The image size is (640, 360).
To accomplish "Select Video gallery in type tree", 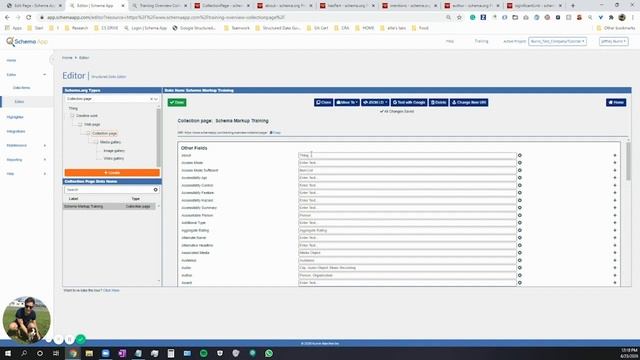I will point(113,158).
